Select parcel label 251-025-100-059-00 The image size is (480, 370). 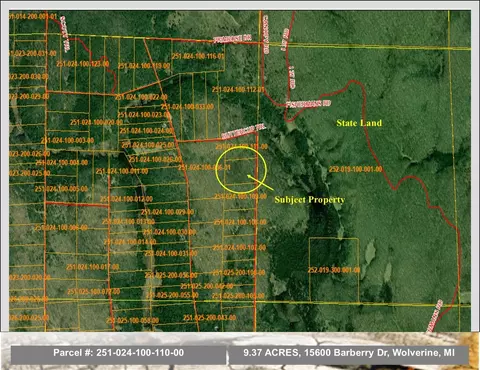point(132,321)
